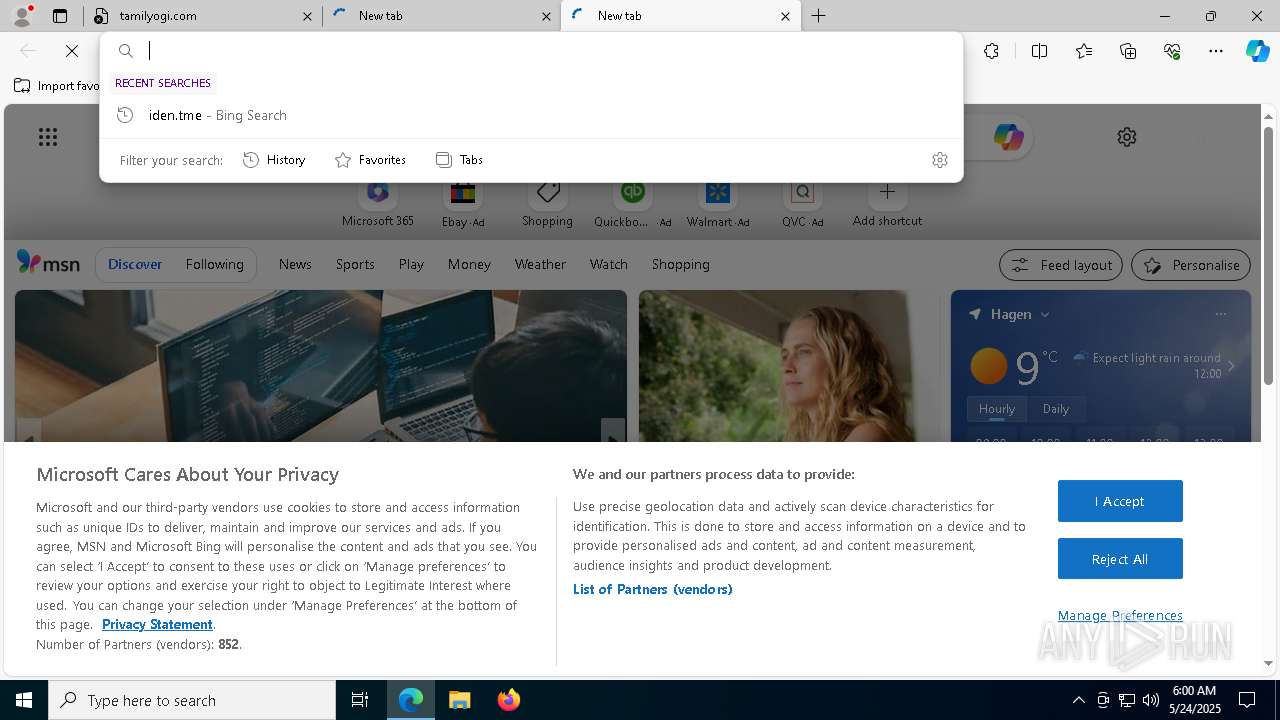Open the browser profile icon
1280x720 pixels.
[22, 16]
